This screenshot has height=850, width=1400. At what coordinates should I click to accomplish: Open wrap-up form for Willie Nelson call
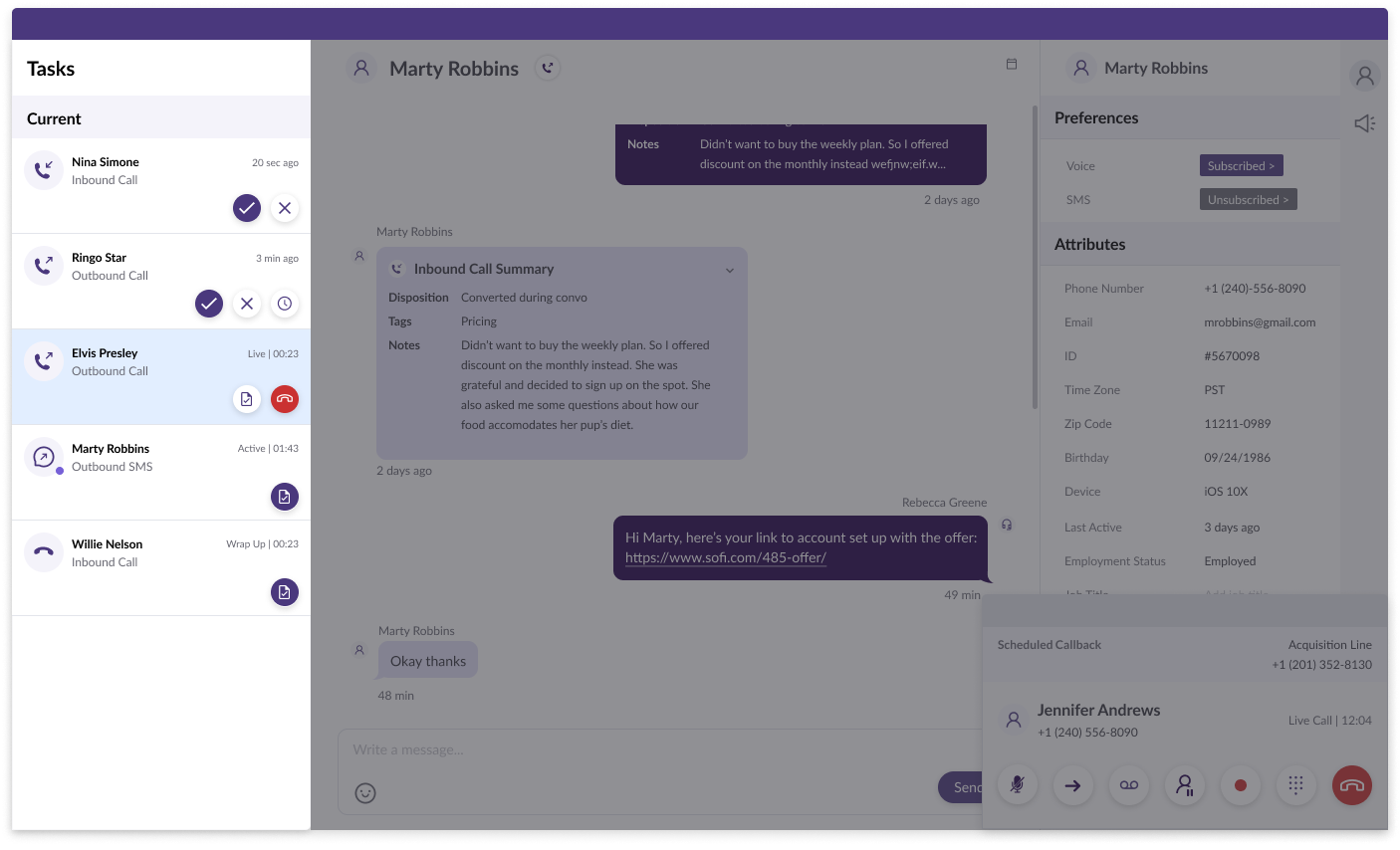[285, 592]
